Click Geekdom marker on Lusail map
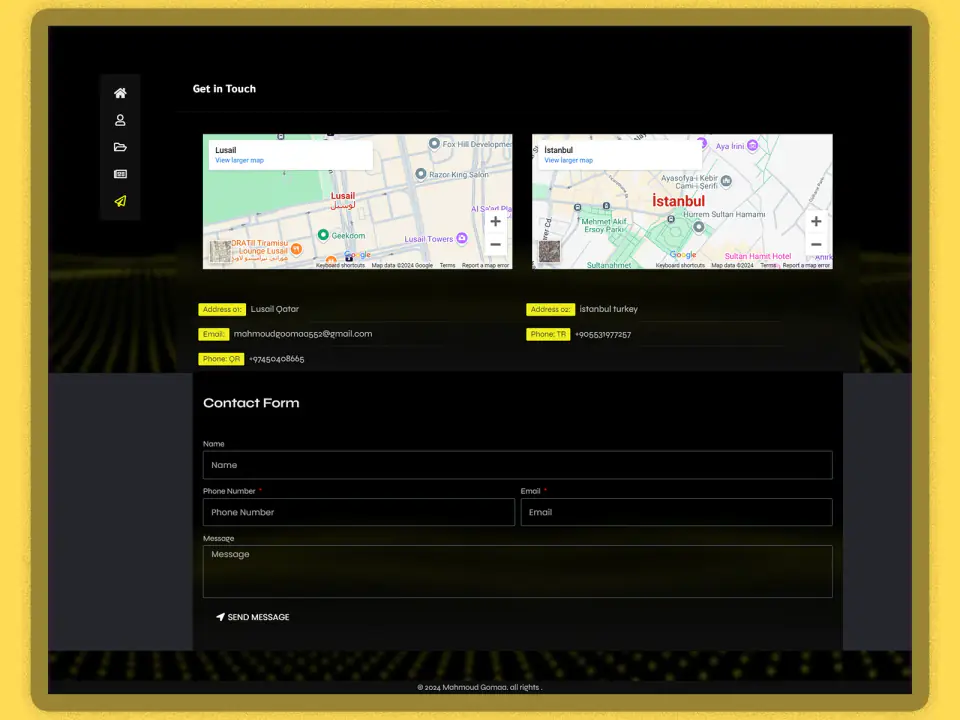This screenshot has height=720, width=960. coord(323,234)
